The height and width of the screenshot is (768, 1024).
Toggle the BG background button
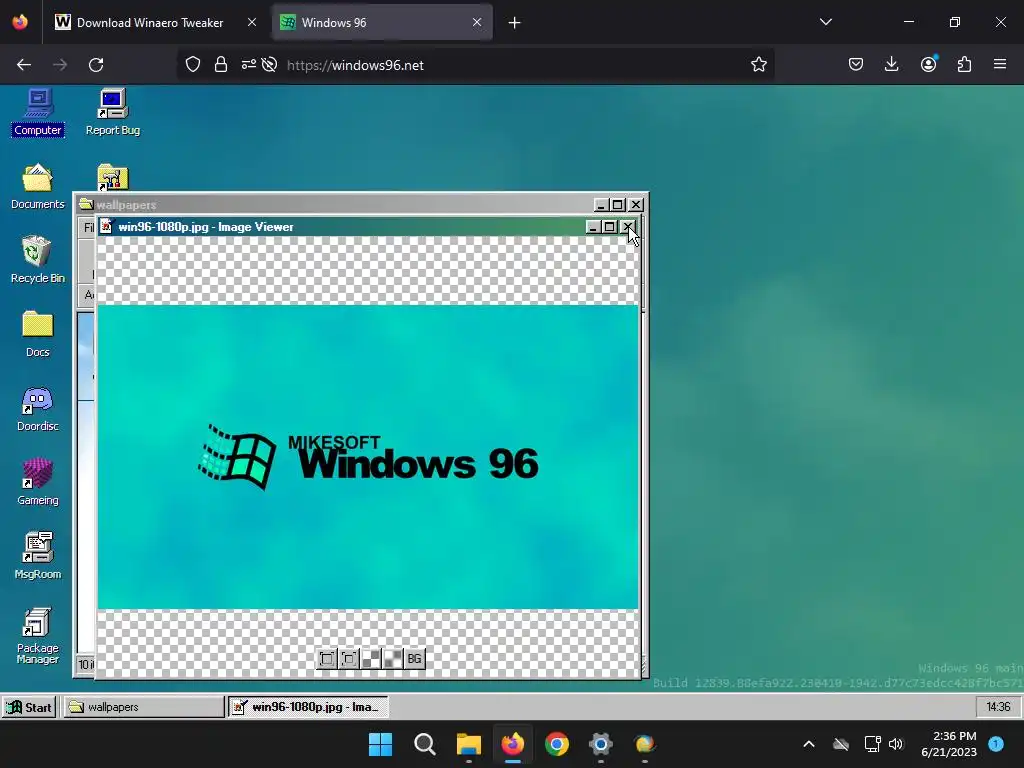click(x=415, y=658)
